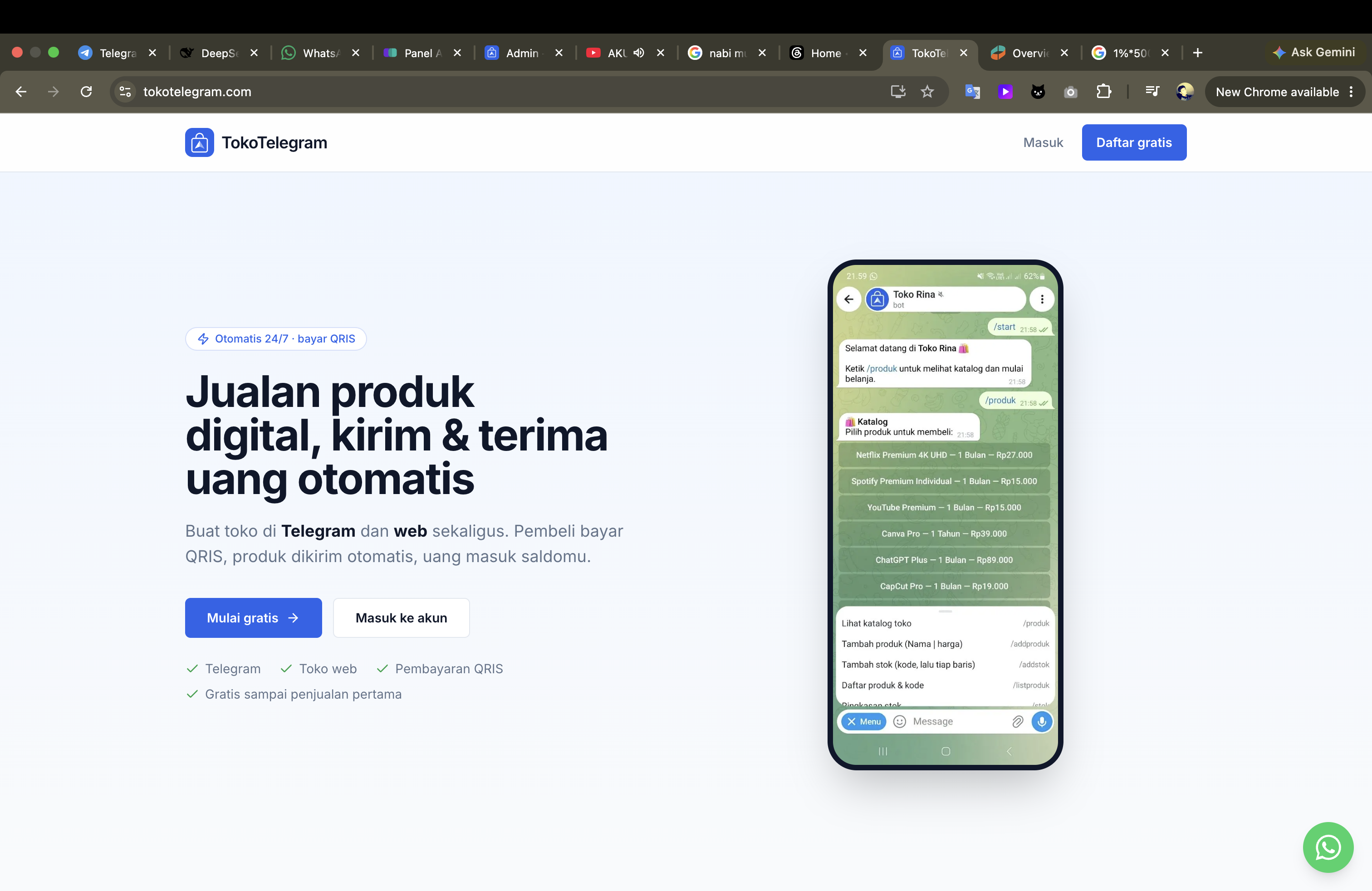Click the camera screenshot extension icon
The image size is (1372, 891).
pos(1070,92)
